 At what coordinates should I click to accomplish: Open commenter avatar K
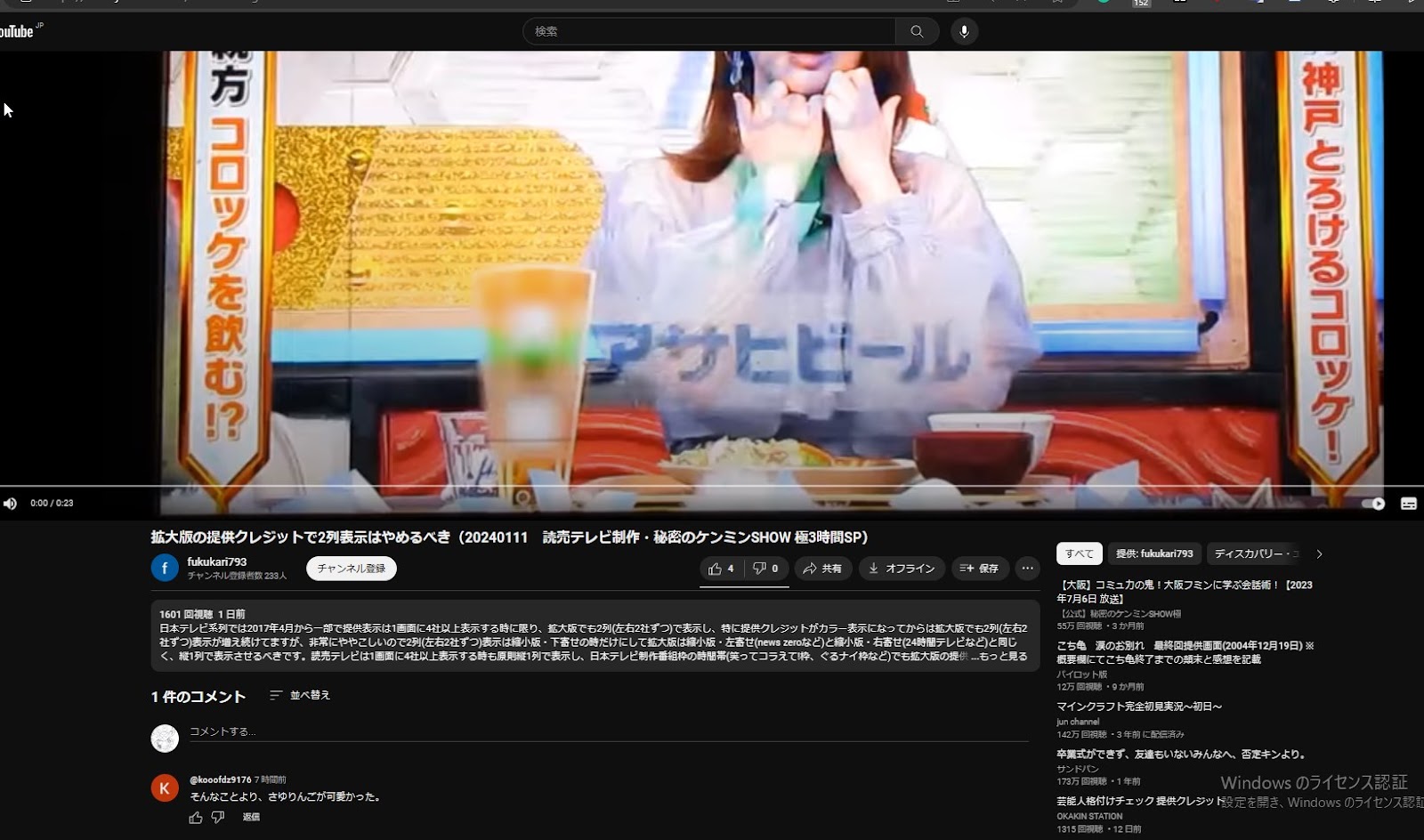[x=165, y=787]
